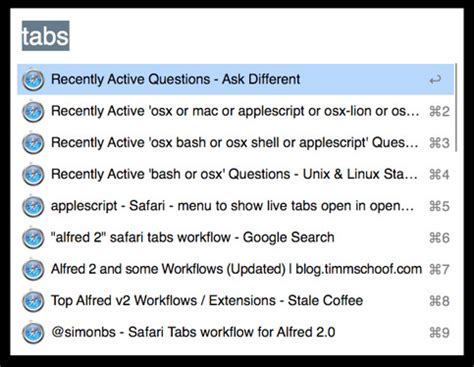Click the results list scrollbar

pos(456,107)
